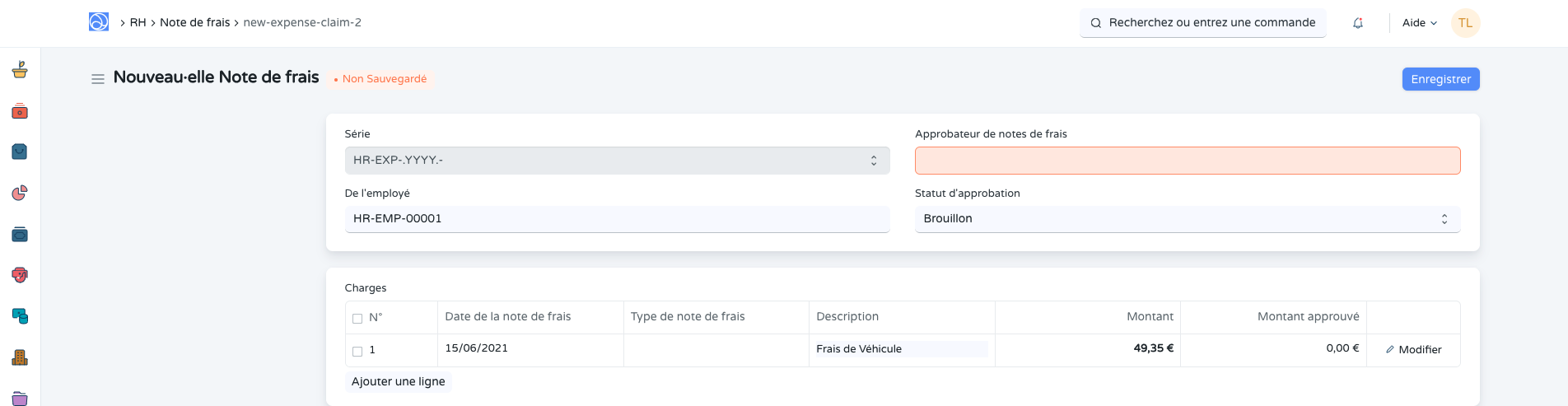
Task: Open the notifications bell
Action: (x=1358, y=23)
